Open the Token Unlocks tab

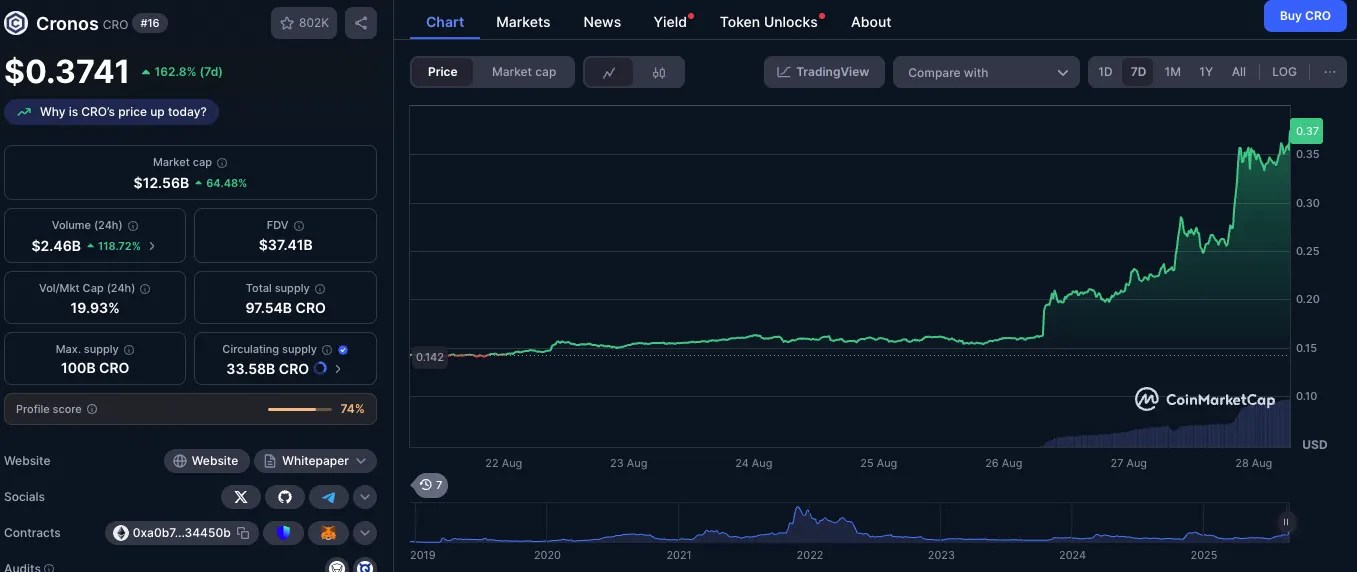[769, 22]
